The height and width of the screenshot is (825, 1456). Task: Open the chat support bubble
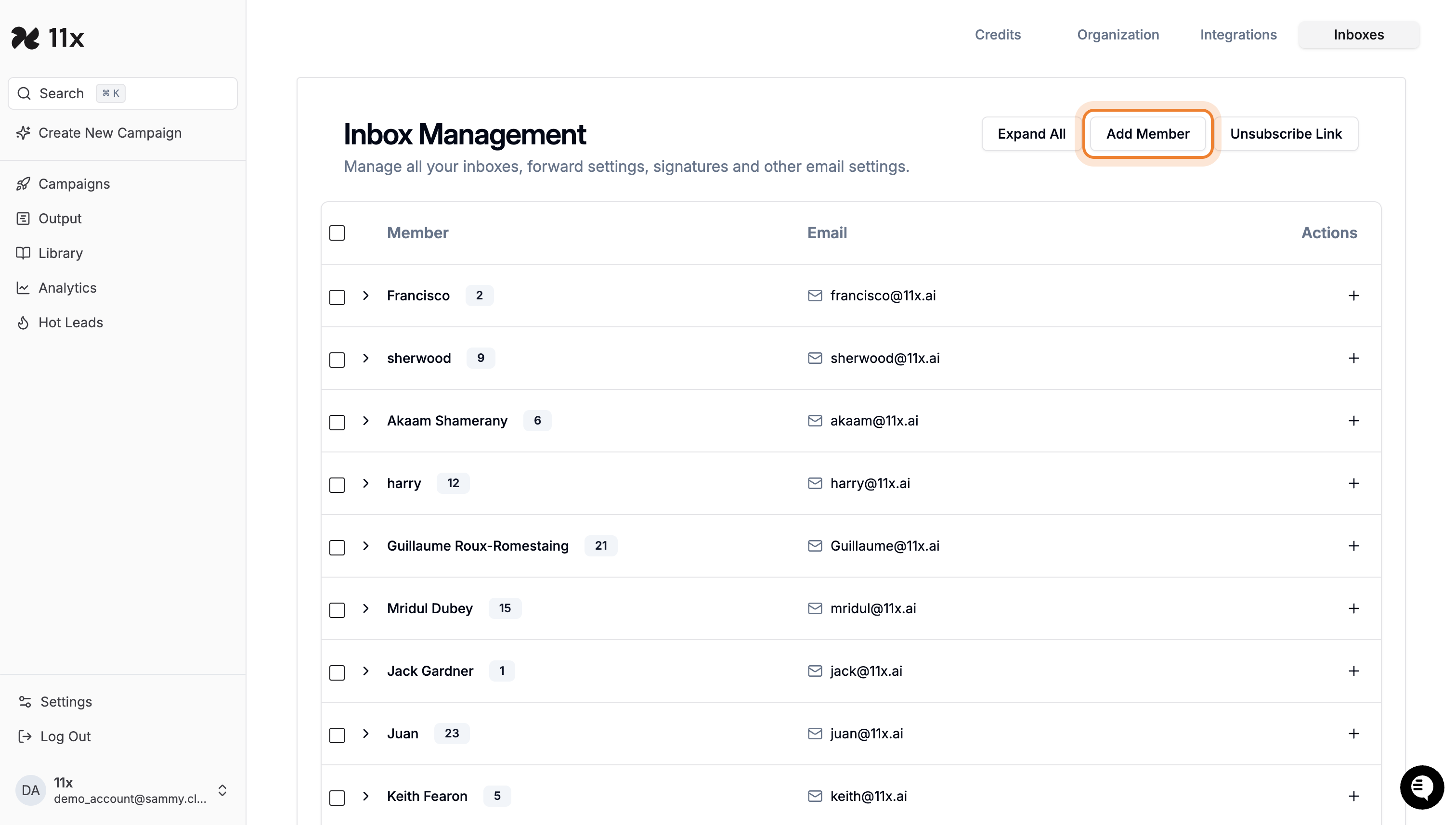pyautogui.click(x=1421, y=787)
